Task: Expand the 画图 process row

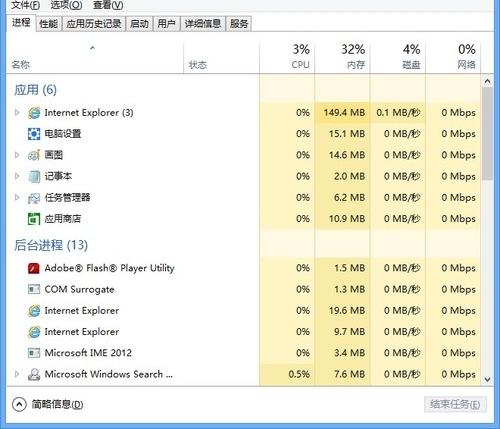Action: [x=17, y=155]
